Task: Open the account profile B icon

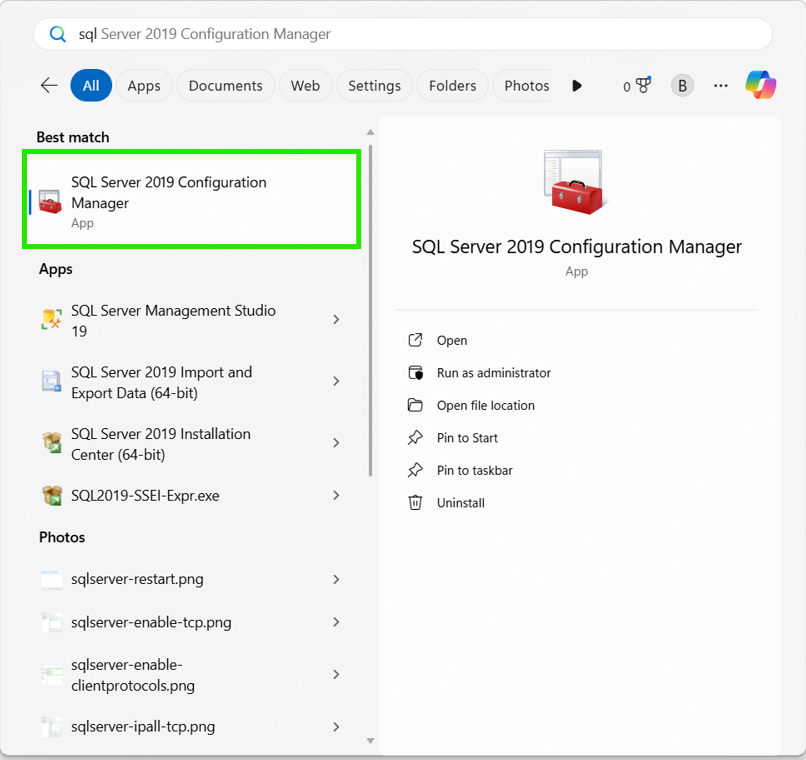Action: tap(682, 85)
